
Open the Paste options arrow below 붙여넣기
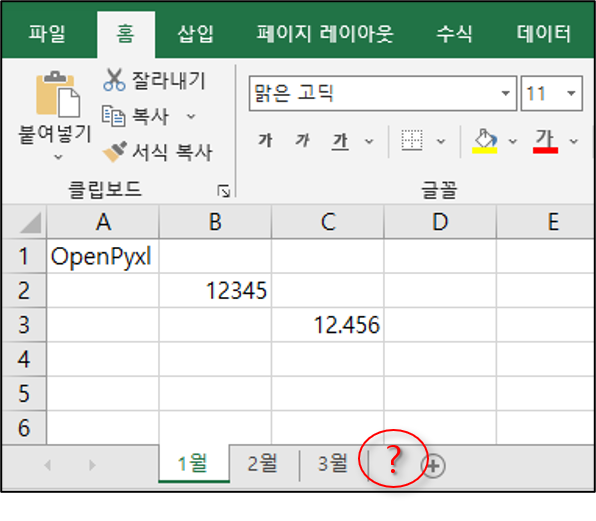pyautogui.click(x=58, y=157)
